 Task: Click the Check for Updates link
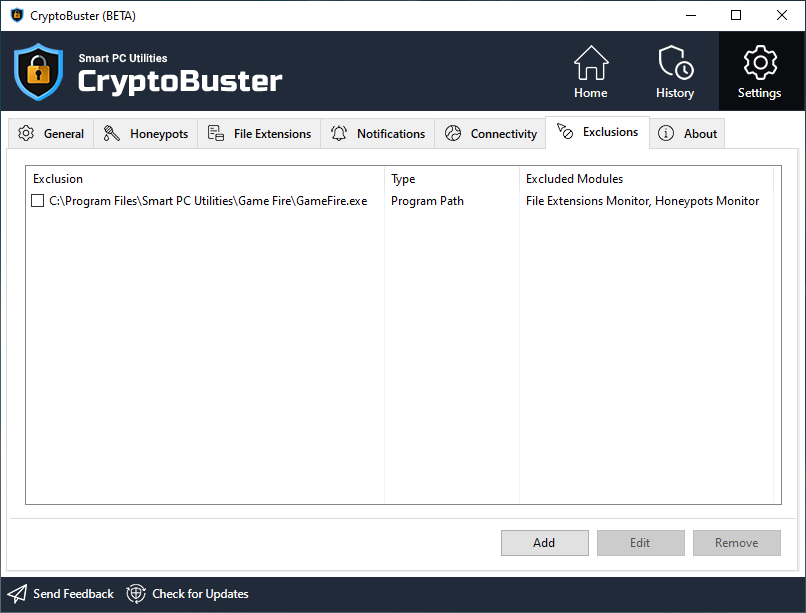point(200,593)
